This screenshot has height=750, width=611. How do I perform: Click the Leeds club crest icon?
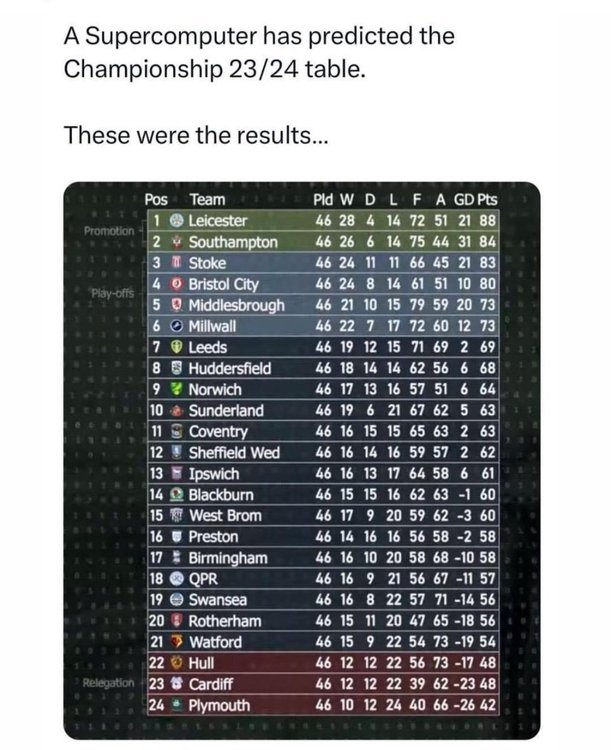pyautogui.click(x=177, y=347)
